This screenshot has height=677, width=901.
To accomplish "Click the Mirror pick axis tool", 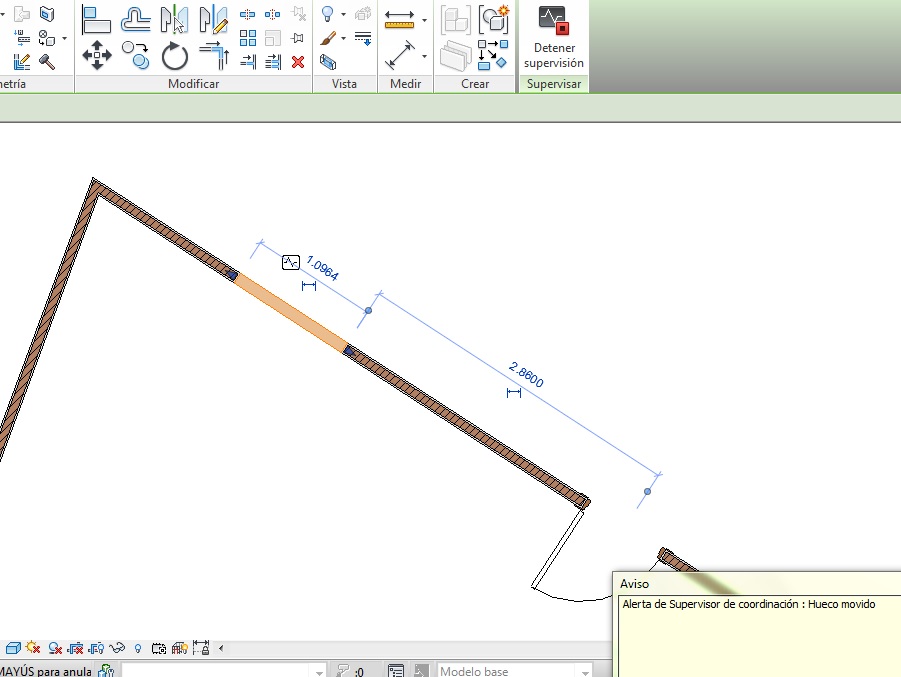I will (174, 19).
